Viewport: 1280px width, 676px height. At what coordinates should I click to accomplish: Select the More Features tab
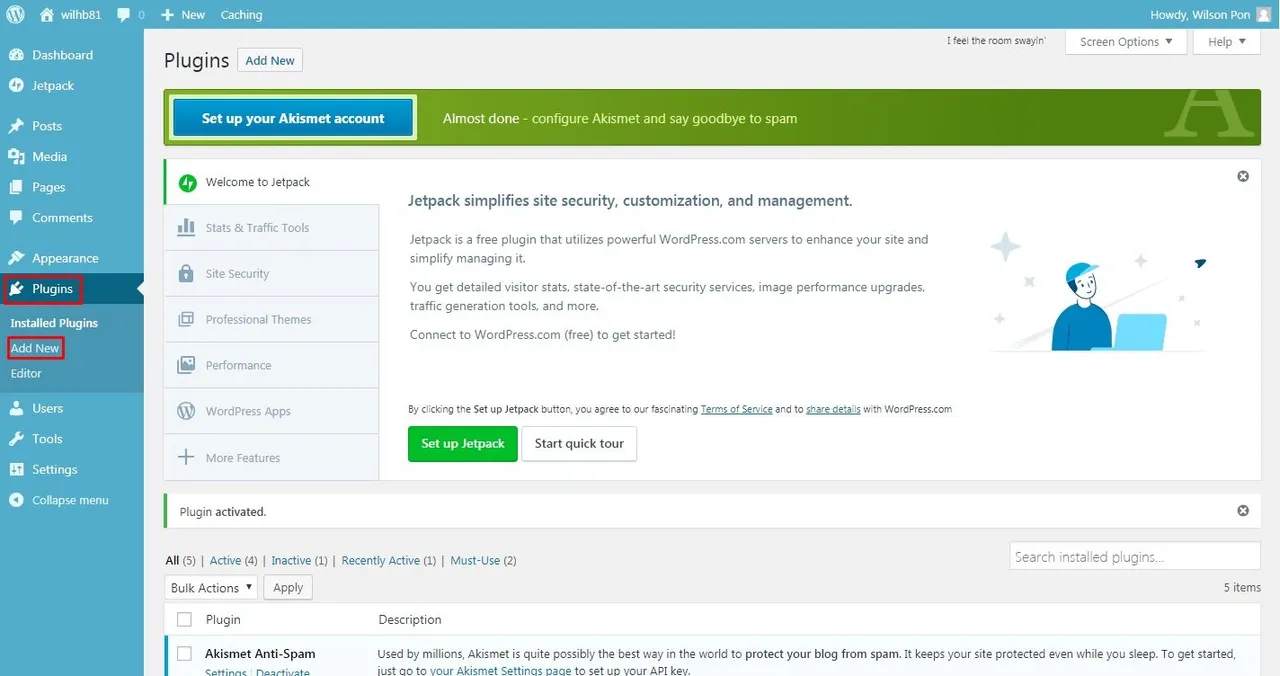click(272, 458)
